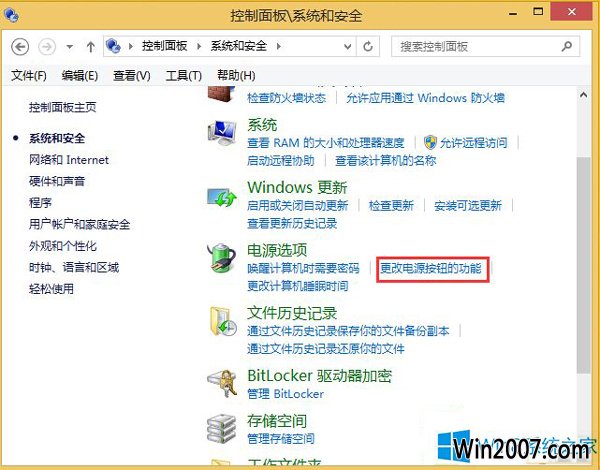Viewport: 600px width, 470px height.
Task: Open the recent locations dropdown arrow
Action: click(x=69, y=47)
